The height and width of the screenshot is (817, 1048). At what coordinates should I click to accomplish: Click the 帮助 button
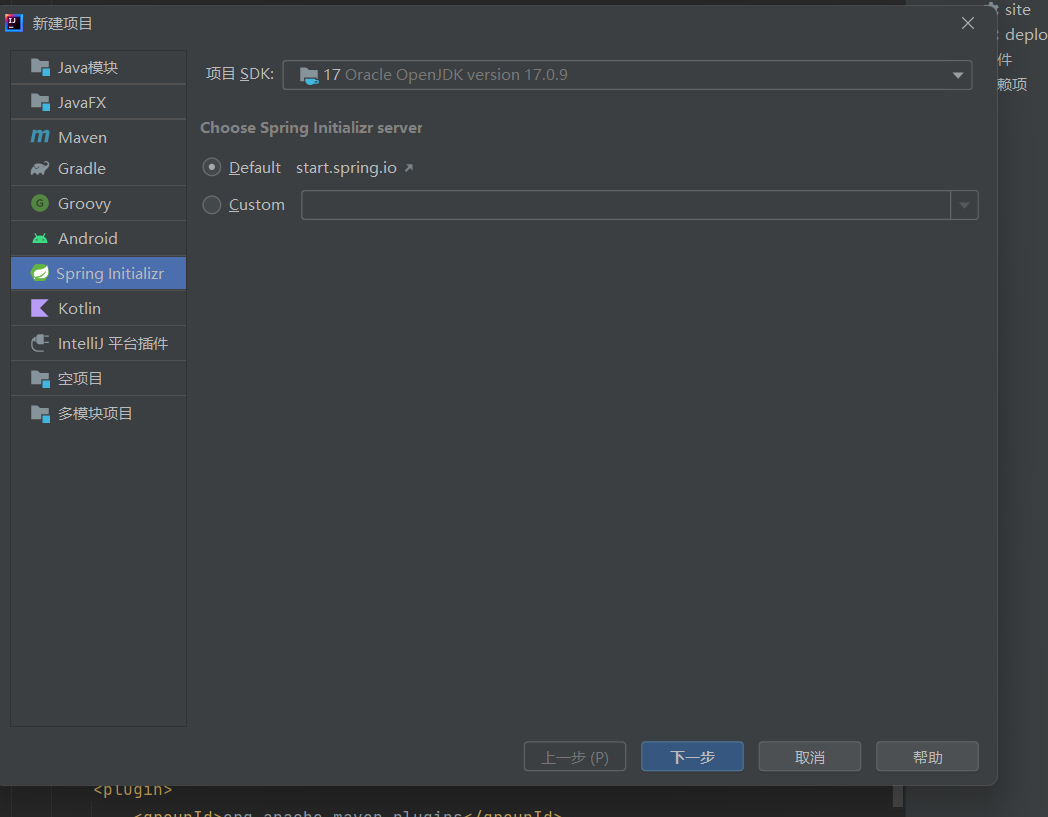click(x=927, y=756)
